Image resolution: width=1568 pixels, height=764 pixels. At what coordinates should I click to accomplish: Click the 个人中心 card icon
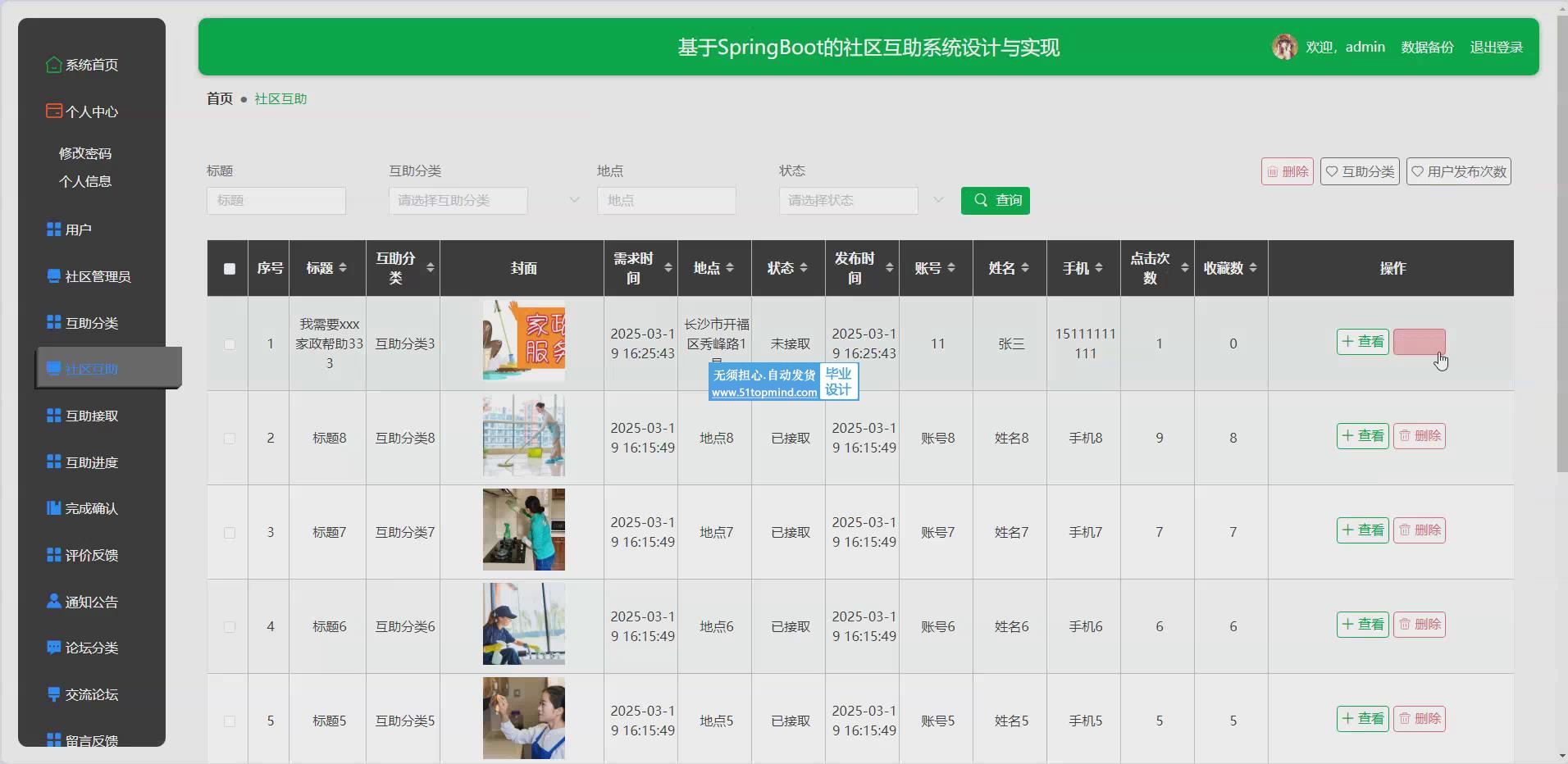tap(53, 111)
